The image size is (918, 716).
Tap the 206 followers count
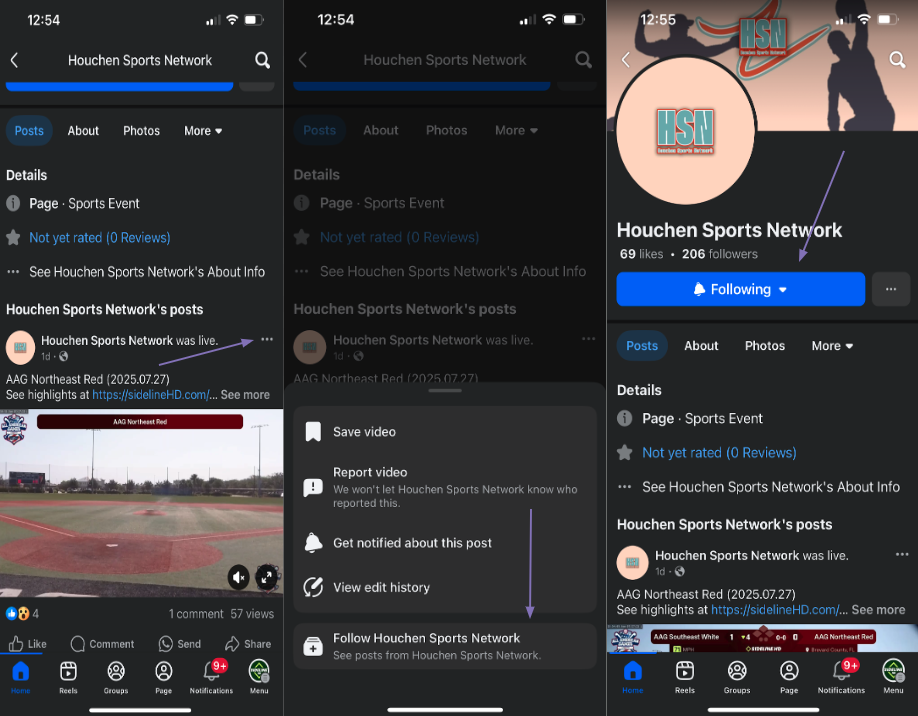[x=720, y=254]
